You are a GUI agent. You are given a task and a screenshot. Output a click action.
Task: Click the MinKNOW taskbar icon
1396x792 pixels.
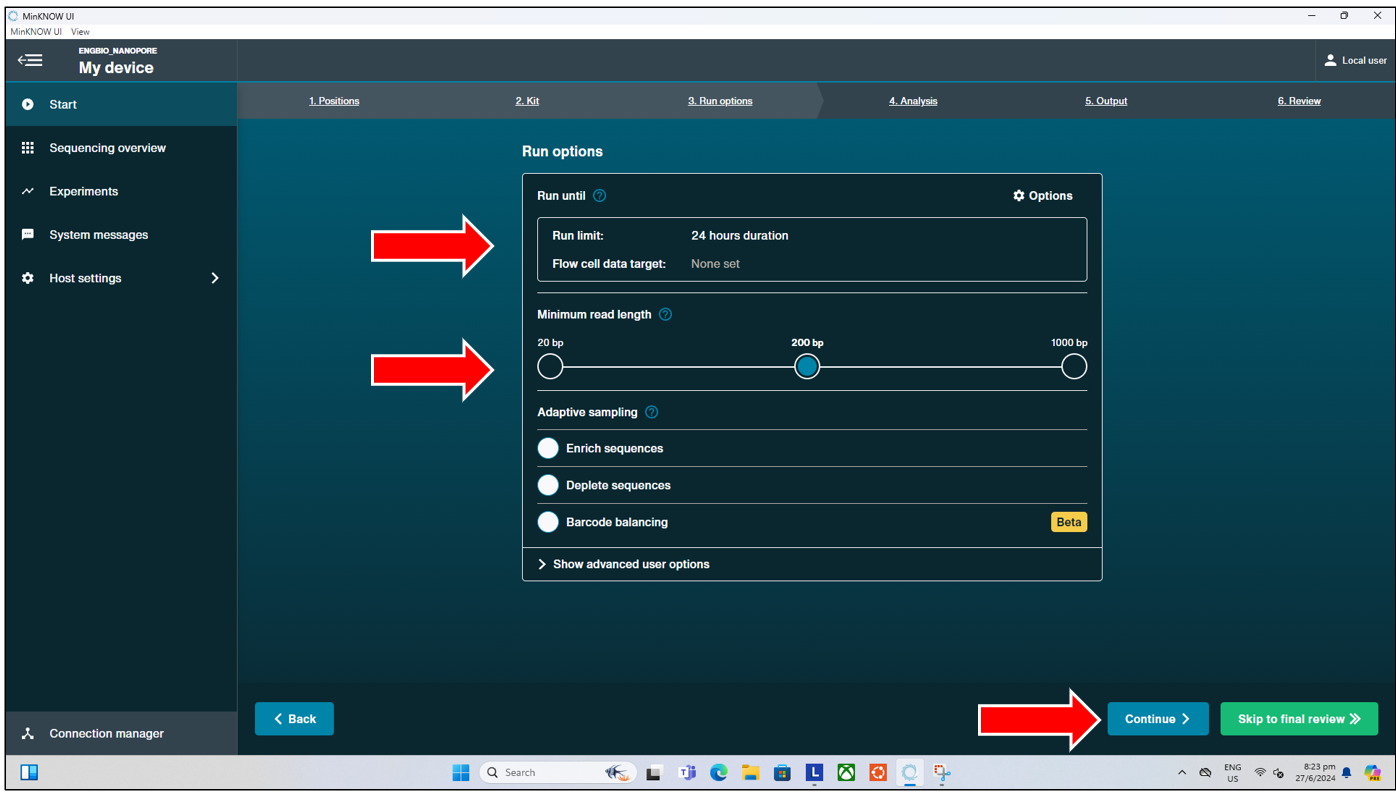[909, 772]
